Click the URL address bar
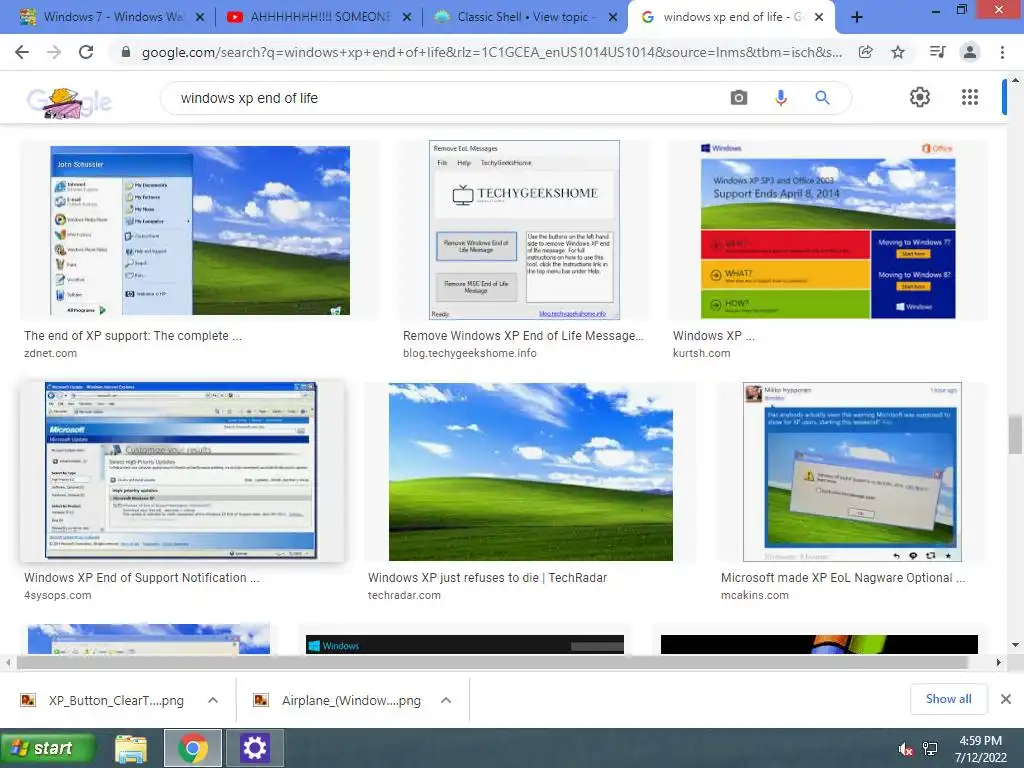 [492, 52]
